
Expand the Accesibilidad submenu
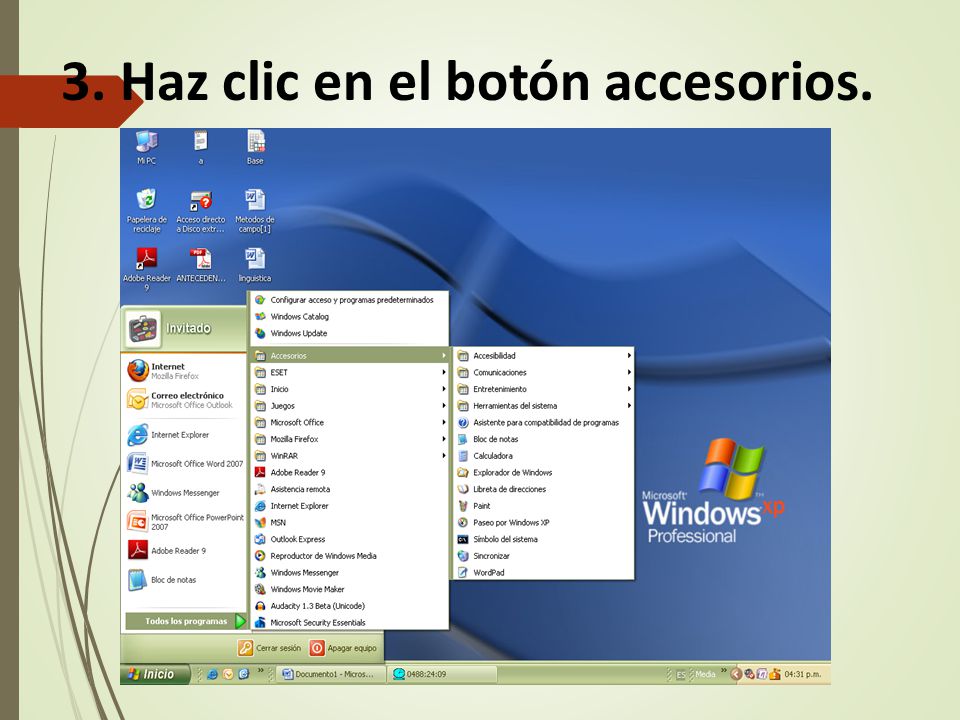pos(543,355)
